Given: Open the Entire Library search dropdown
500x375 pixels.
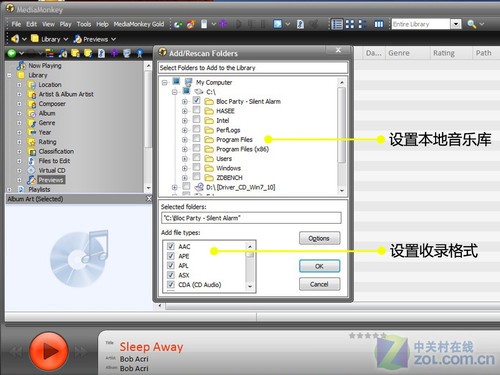Looking at the screenshot, I should pyautogui.click(x=456, y=24).
